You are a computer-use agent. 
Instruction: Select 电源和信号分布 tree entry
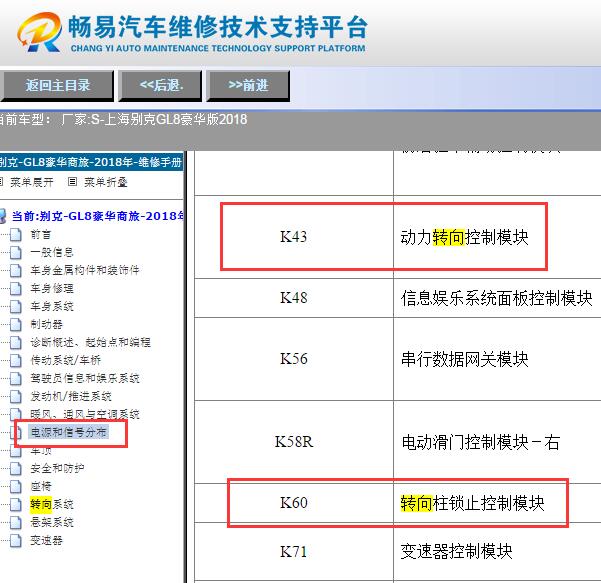(68, 432)
